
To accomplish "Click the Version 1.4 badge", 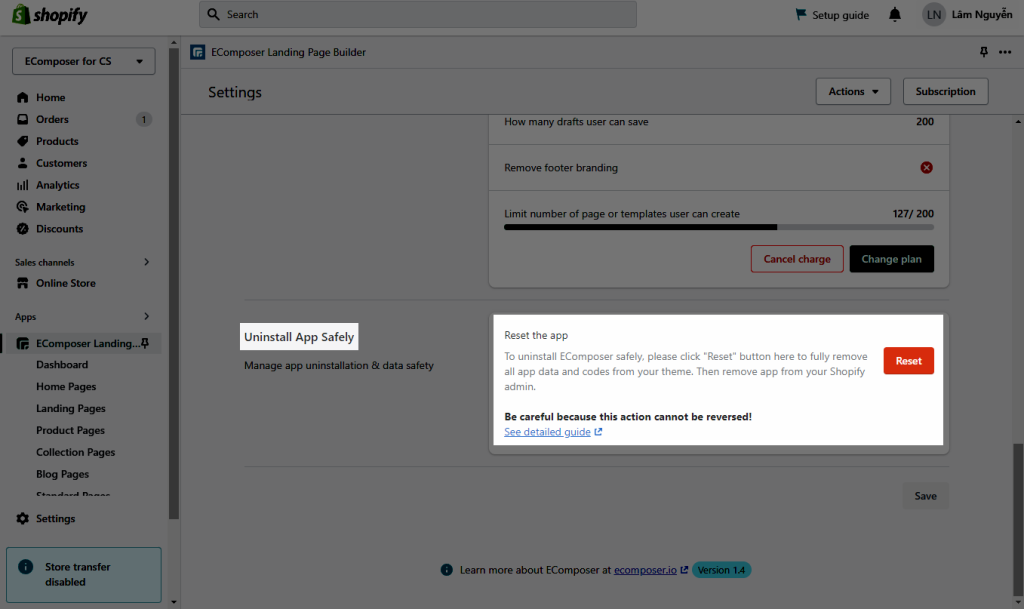I will click(x=721, y=570).
